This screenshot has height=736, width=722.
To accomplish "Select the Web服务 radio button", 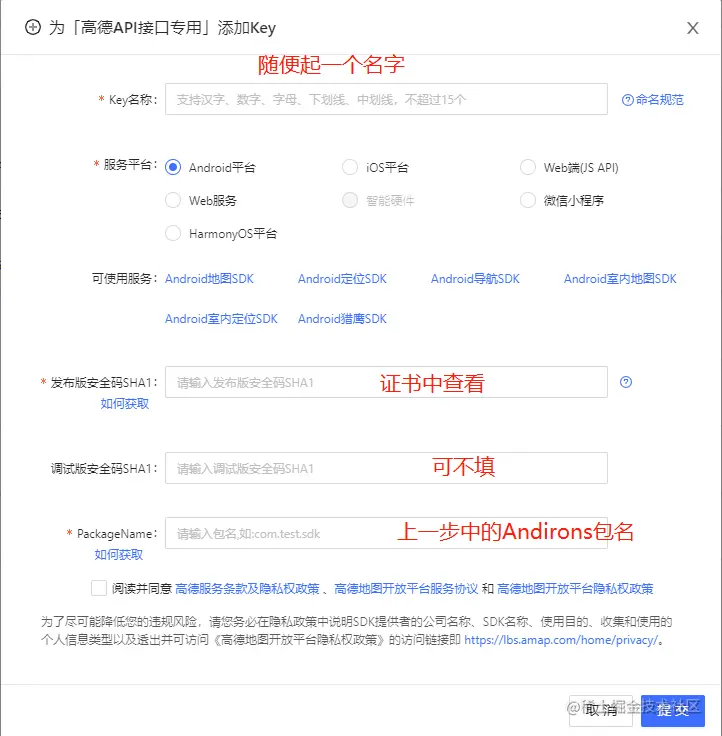I will (173, 200).
